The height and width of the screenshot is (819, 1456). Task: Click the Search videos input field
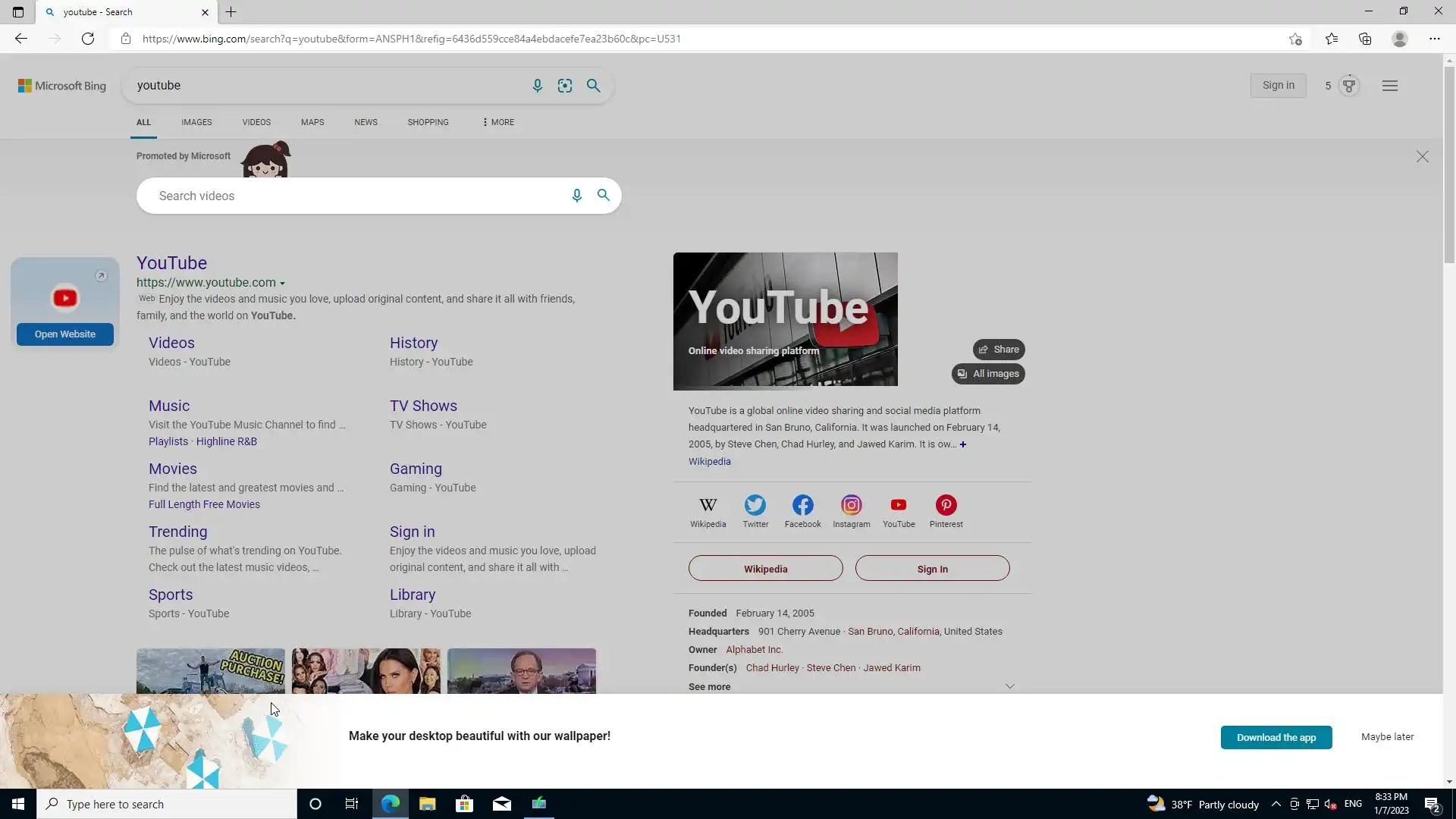tap(356, 196)
